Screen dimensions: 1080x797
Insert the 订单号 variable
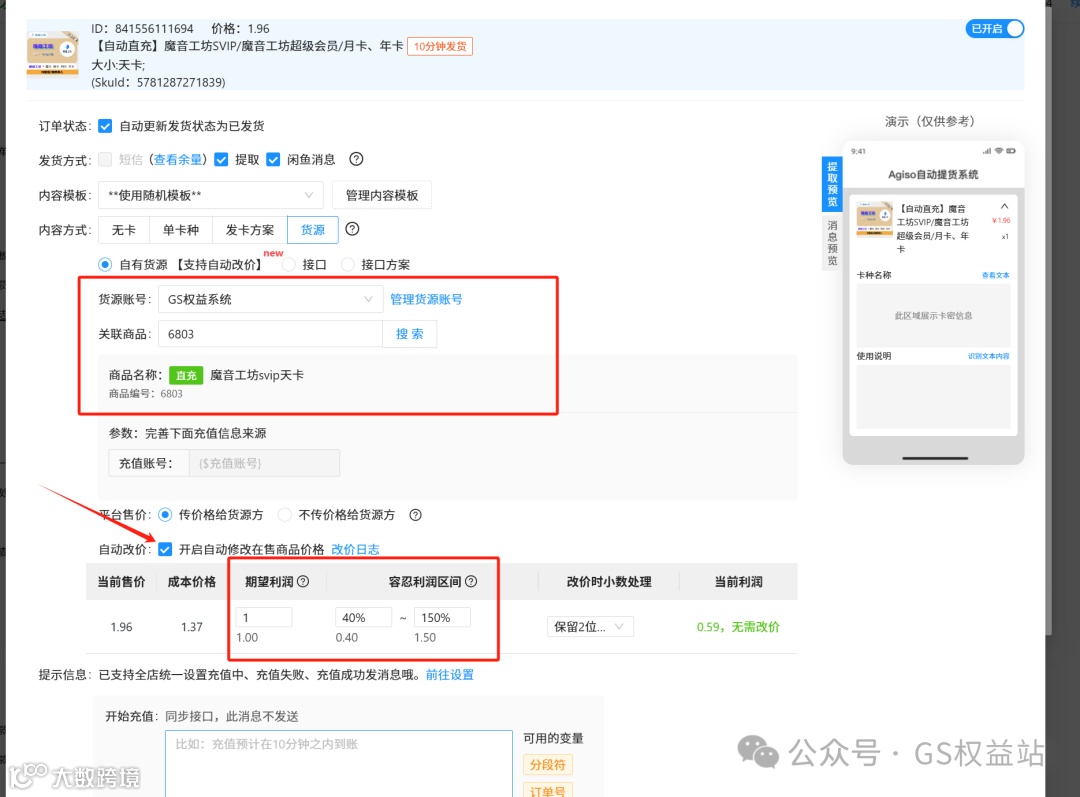[x=548, y=791]
